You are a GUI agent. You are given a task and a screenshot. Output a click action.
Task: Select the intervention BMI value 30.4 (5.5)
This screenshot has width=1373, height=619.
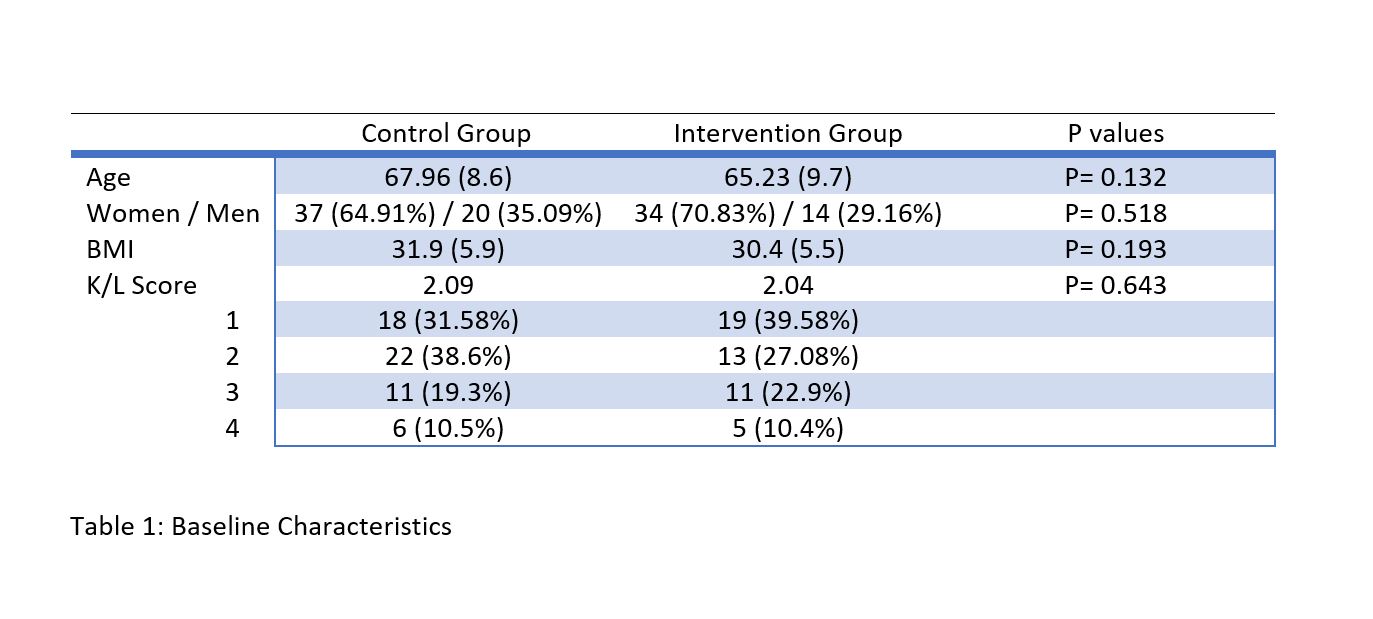click(788, 250)
